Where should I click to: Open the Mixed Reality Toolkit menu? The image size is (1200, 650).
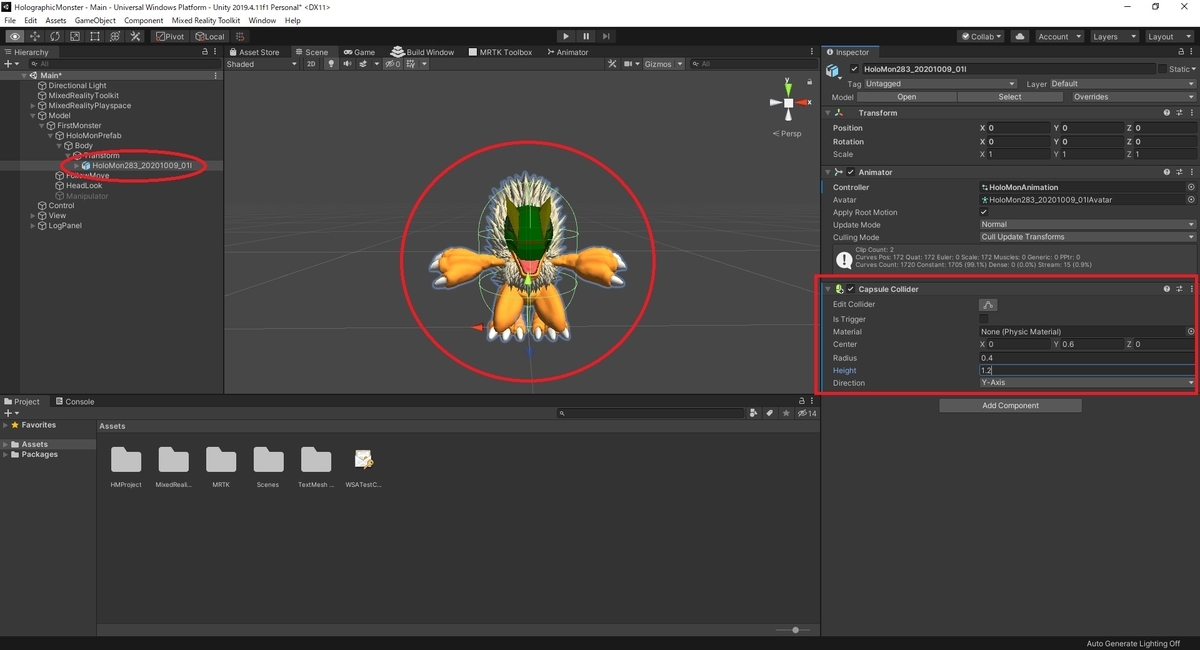[207, 20]
